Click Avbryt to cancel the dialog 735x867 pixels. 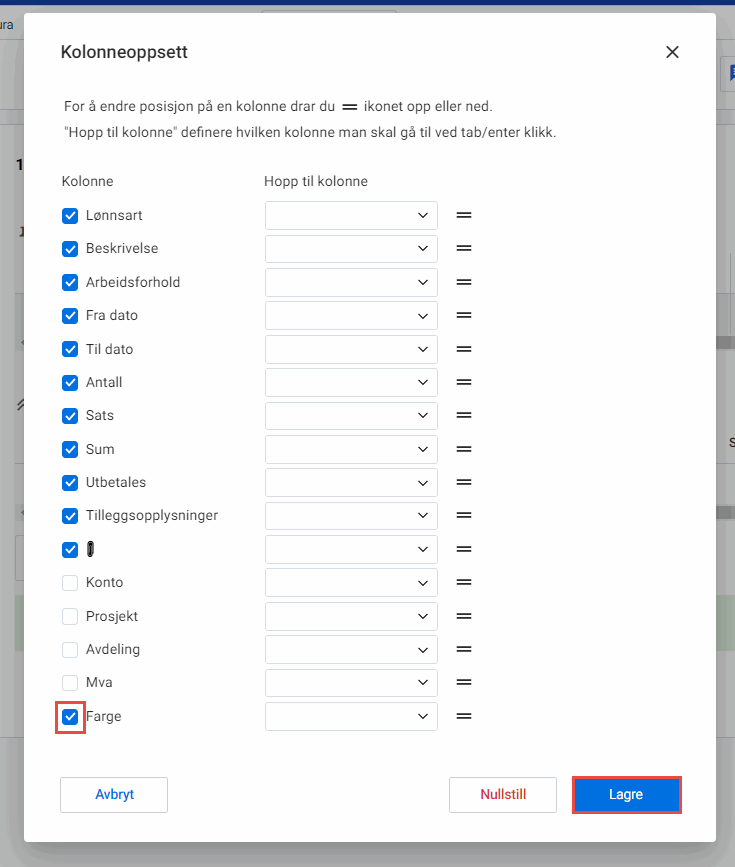(x=114, y=795)
